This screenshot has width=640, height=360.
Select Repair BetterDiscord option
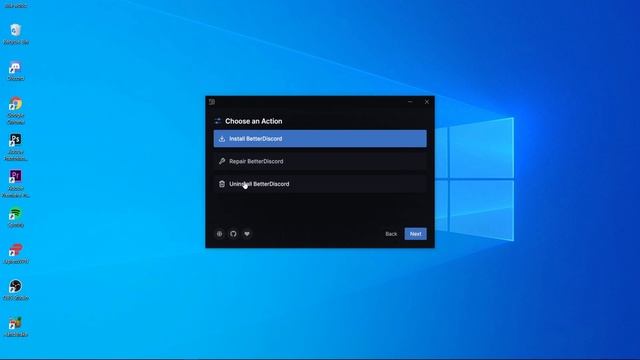click(320, 161)
